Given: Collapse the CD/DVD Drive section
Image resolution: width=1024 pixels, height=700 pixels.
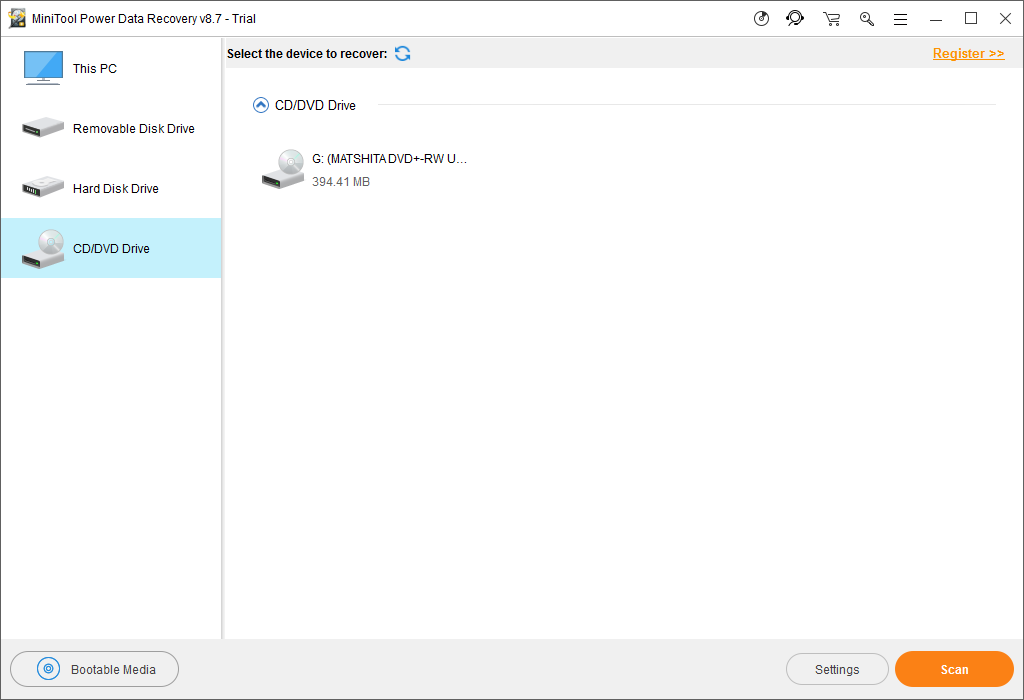Looking at the screenshot, I should click(261, 105).
